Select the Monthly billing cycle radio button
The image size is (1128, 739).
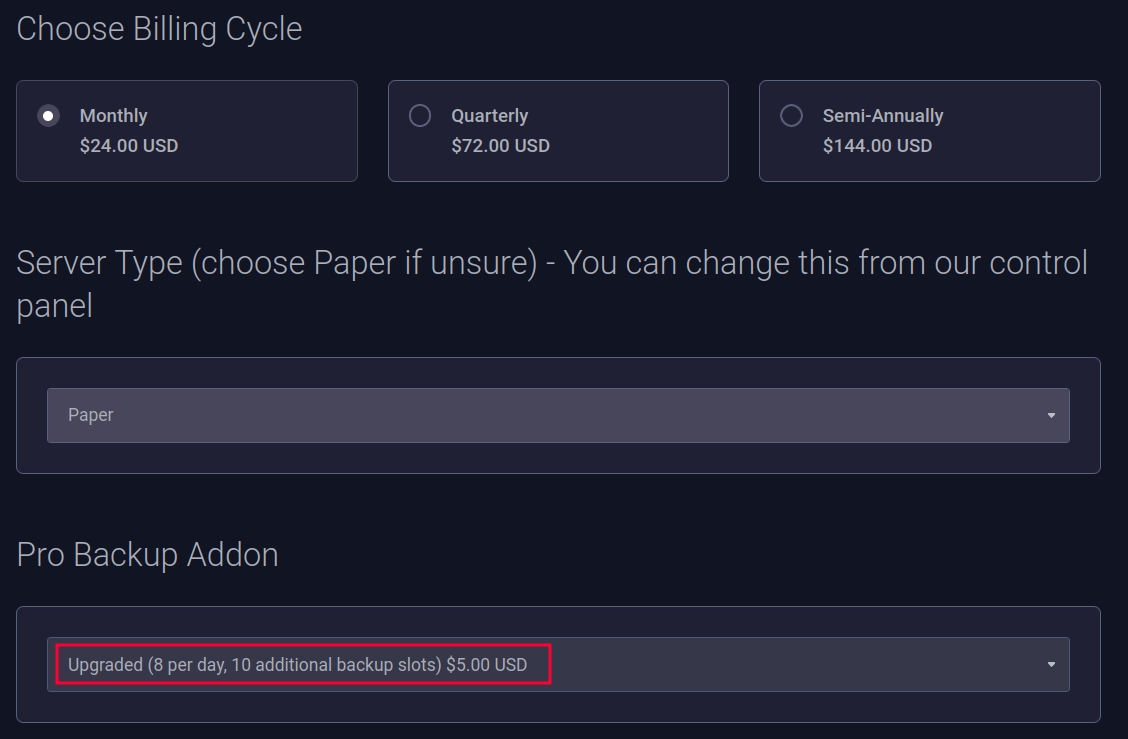click(x=48, y=116)
